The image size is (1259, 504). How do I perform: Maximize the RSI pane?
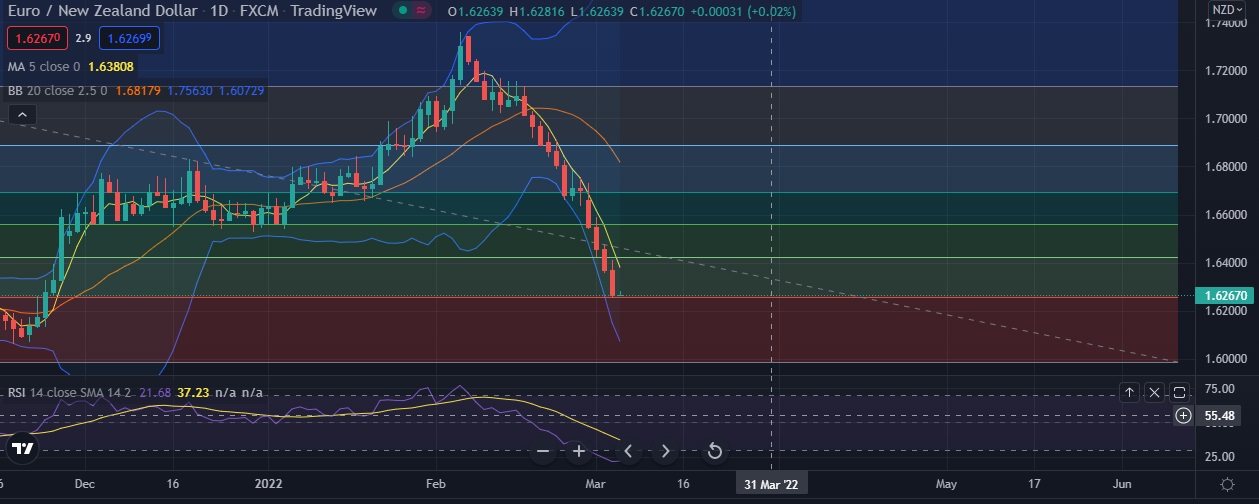tap(1179, 392)
